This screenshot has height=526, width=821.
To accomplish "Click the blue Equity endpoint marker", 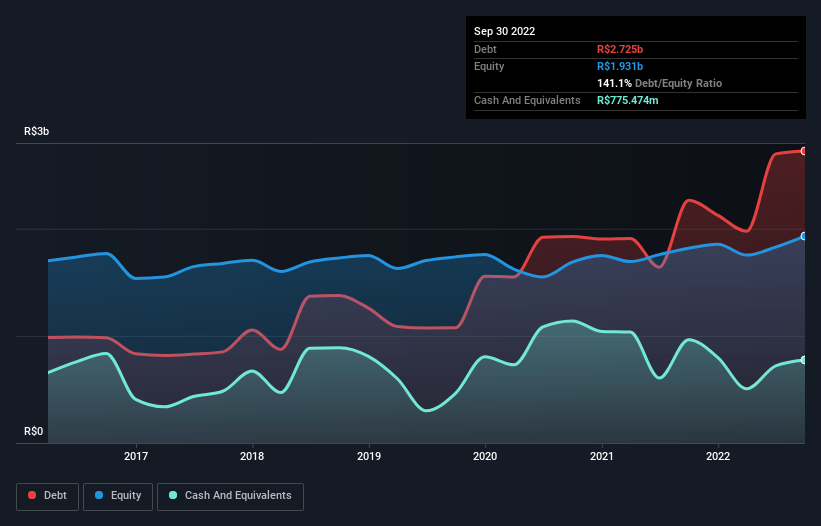I will 804,237.
